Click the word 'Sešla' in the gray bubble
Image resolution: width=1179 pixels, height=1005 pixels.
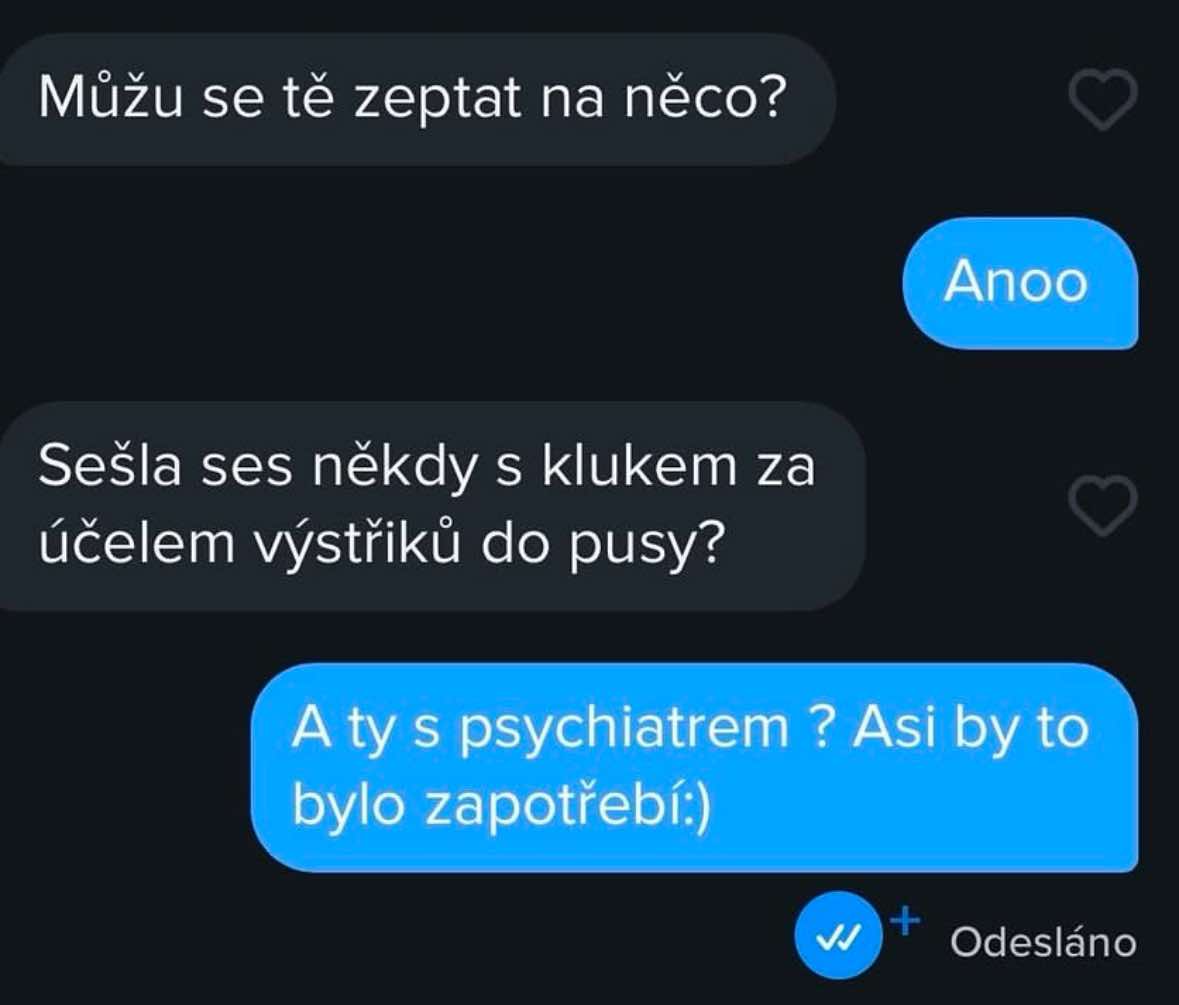click(110, 465)
